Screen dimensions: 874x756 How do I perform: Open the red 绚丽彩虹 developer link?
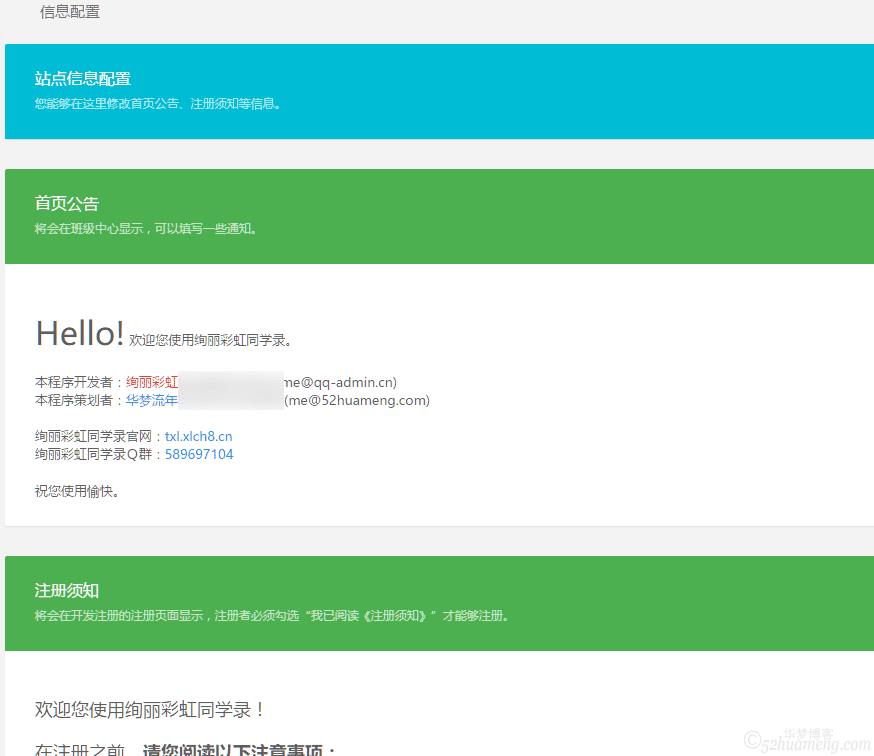pyautogui.click(x=152, y=382)
